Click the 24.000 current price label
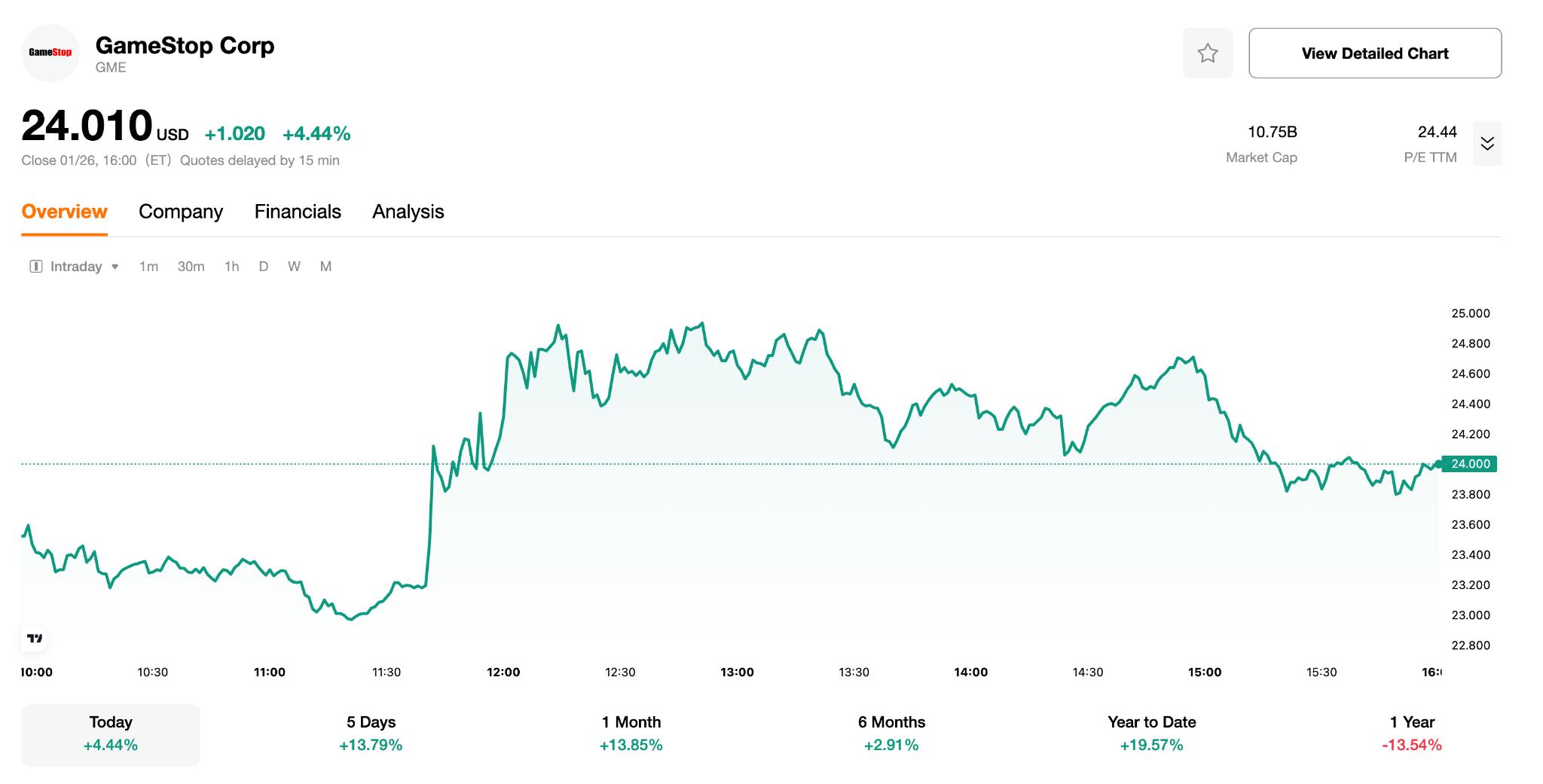 [x=1470, y=464]
